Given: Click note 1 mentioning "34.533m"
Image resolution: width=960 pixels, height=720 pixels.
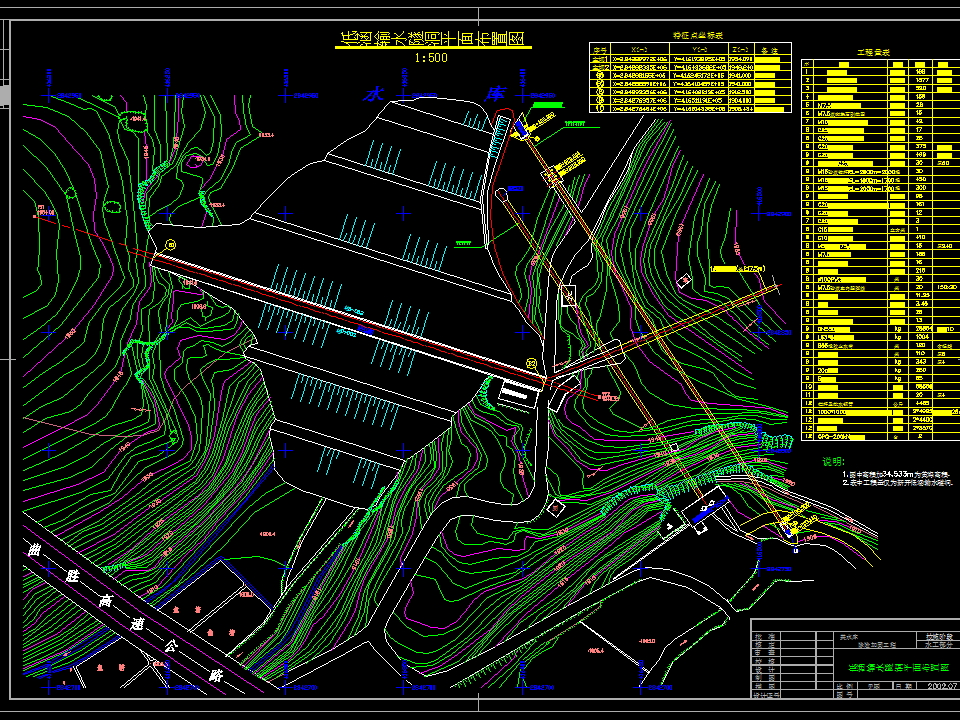Looking at the screenshot, I should [896, 474].
